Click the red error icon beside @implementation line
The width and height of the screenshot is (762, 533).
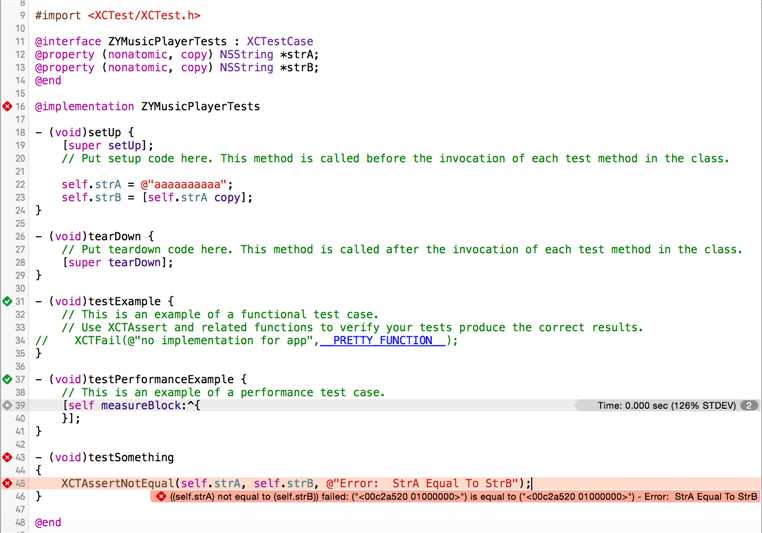7,106
